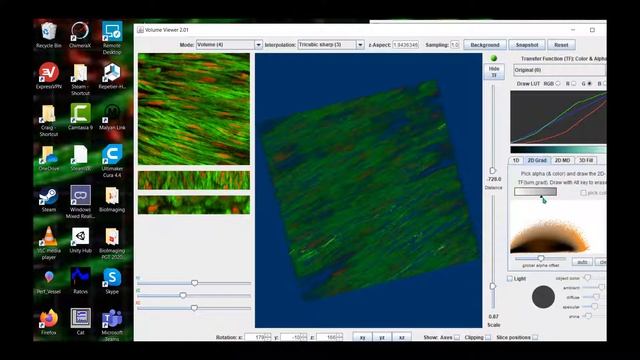The image size is (640, 360).
Task: Set view to xz orientation button
Action: coord(402,337)
